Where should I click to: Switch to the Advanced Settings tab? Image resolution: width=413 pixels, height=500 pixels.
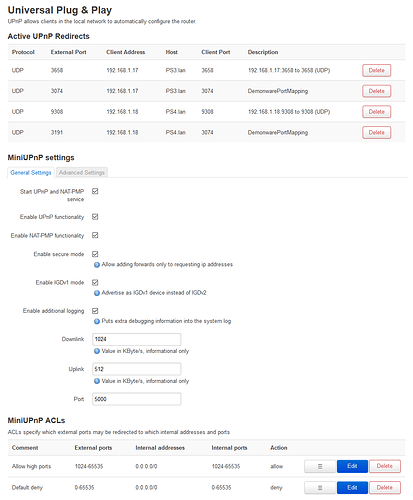(x=82, y=173)
